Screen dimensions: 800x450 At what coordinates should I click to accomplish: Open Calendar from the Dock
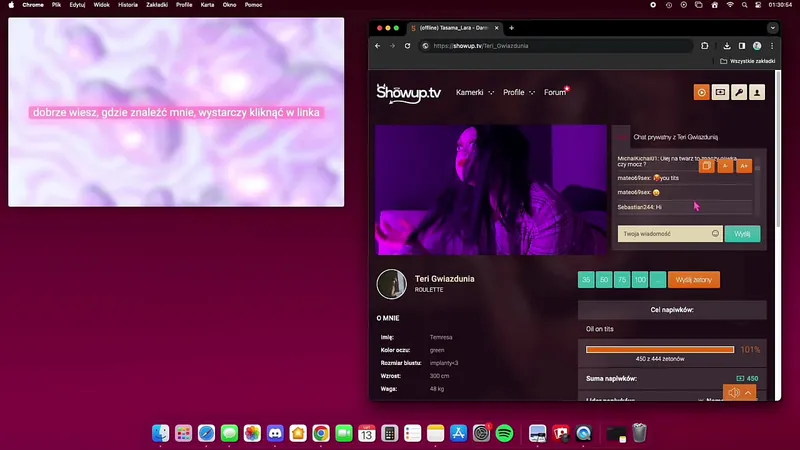click(366, 433)
